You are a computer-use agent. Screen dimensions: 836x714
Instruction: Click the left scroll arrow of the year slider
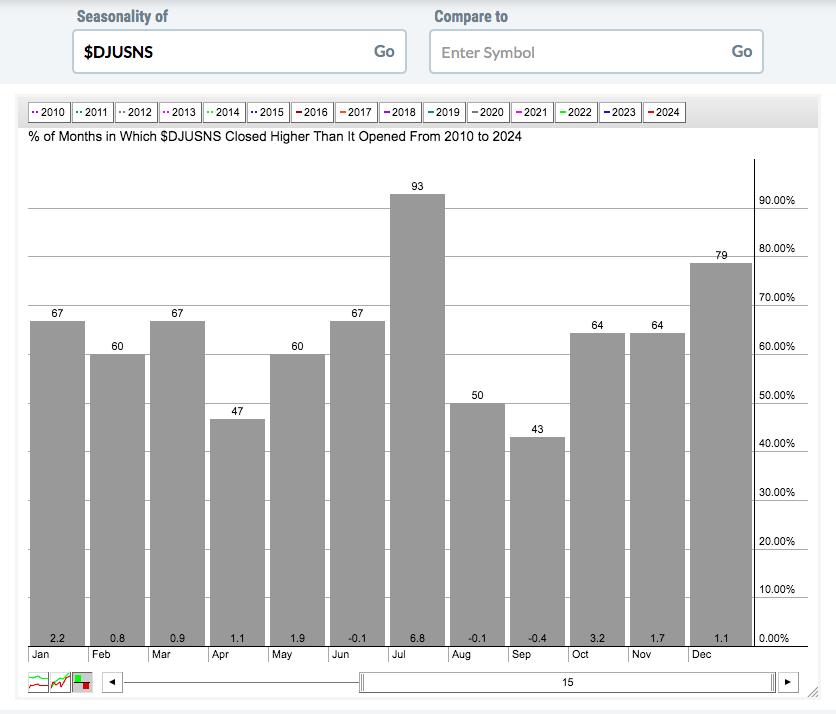[x=113, y=683]
